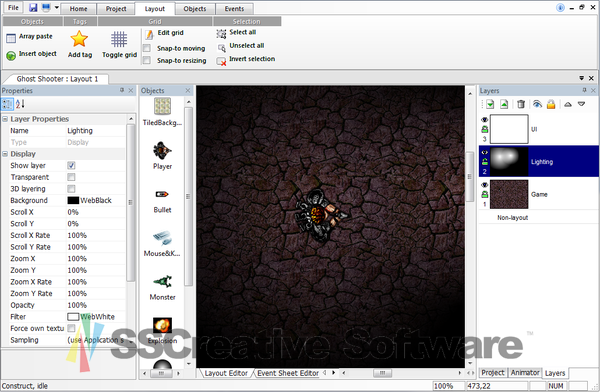Image resolution: width=600 pixels, height=392 pixels.
Task: Enable Snap-to resizing checkbox
Action: click(x=147, y=60)
